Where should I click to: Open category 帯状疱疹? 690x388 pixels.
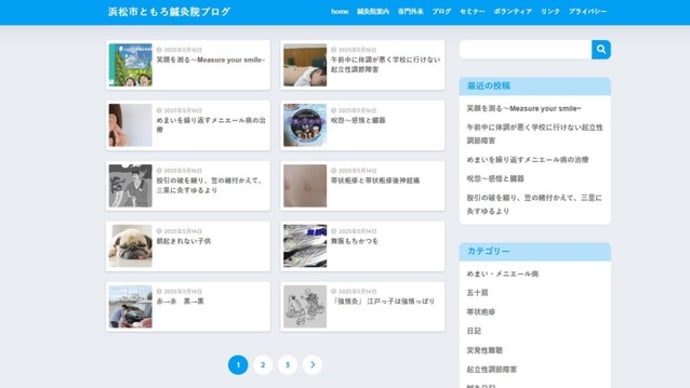481,312
